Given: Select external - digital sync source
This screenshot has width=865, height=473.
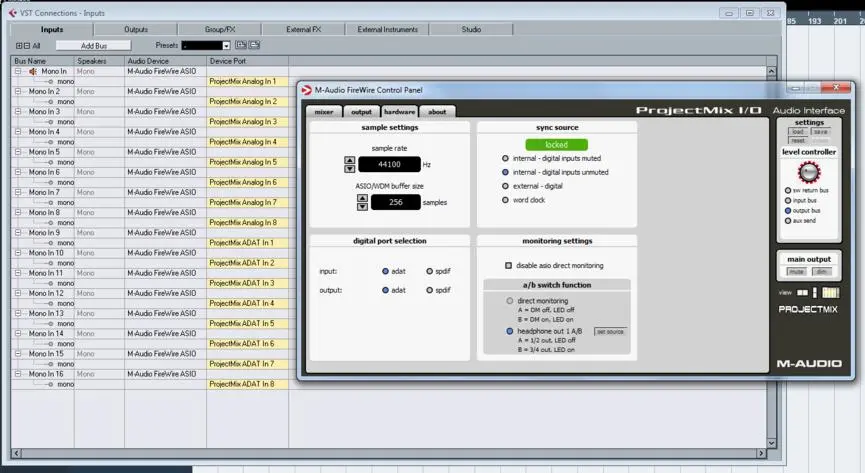Looking at the screenshot, I should pyautogui.click(x=505, y=186).
